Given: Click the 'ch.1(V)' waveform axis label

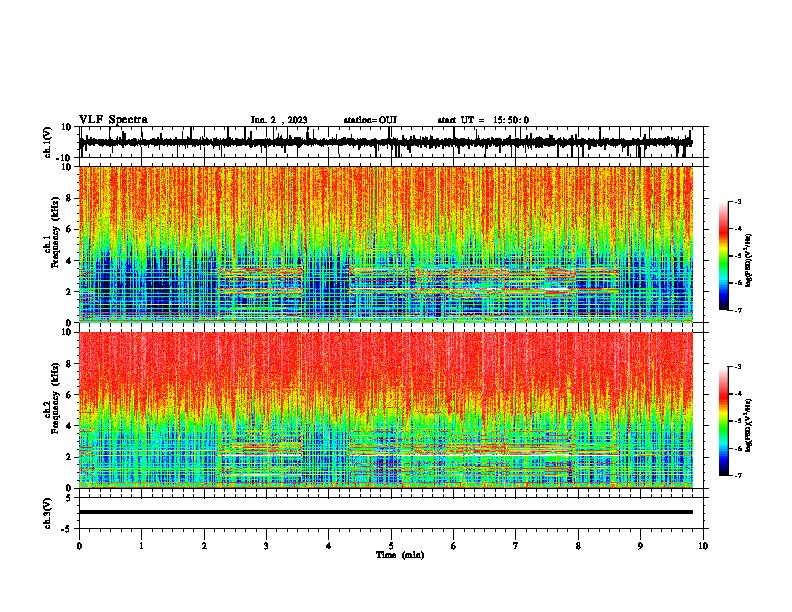Looking at the screenshot, I should (x=48, y=142).
